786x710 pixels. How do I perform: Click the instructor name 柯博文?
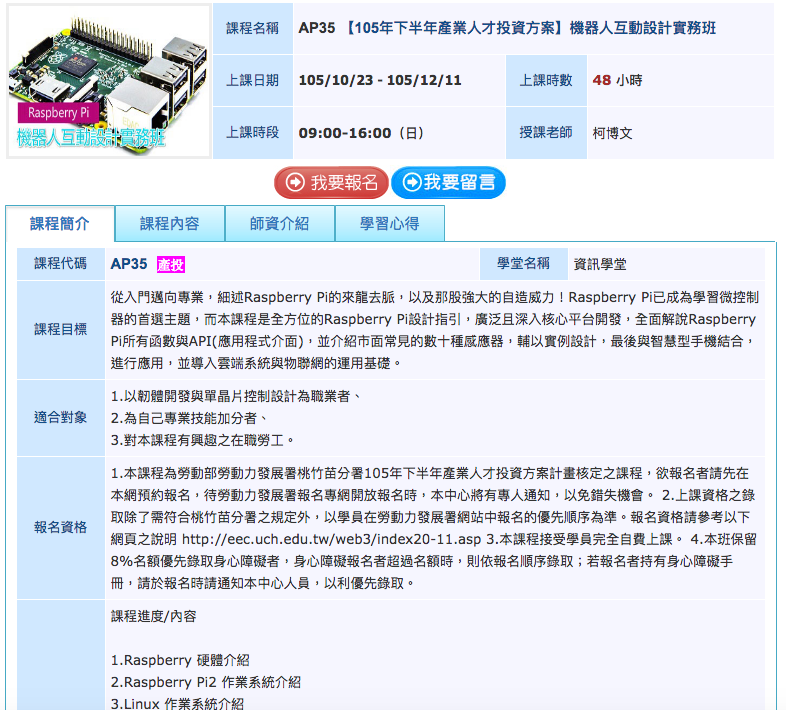coord(613,133)
